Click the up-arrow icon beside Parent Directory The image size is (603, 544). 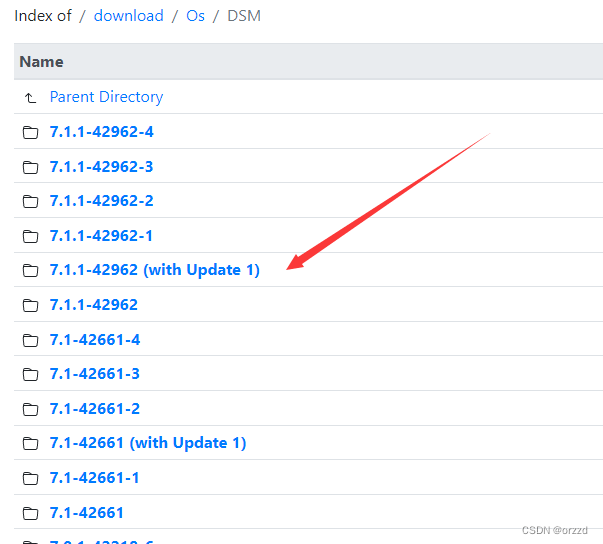30,98
